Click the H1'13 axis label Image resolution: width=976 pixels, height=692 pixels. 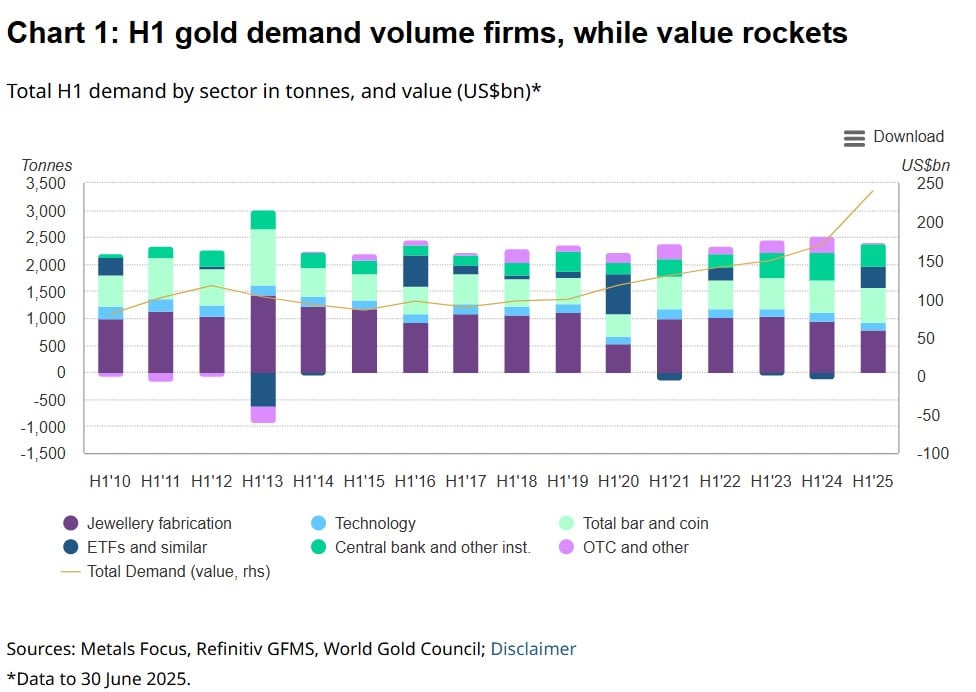point(262,481)
